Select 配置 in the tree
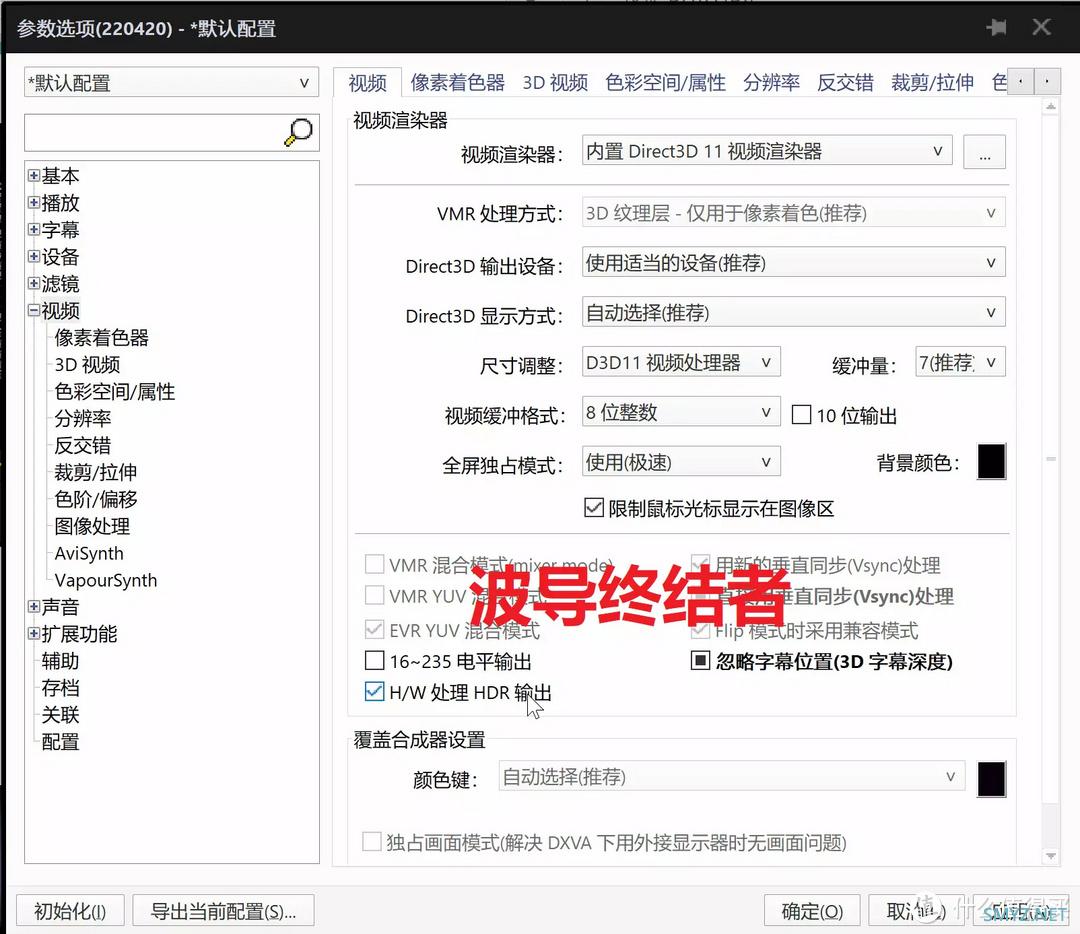 tap(60, 742)
